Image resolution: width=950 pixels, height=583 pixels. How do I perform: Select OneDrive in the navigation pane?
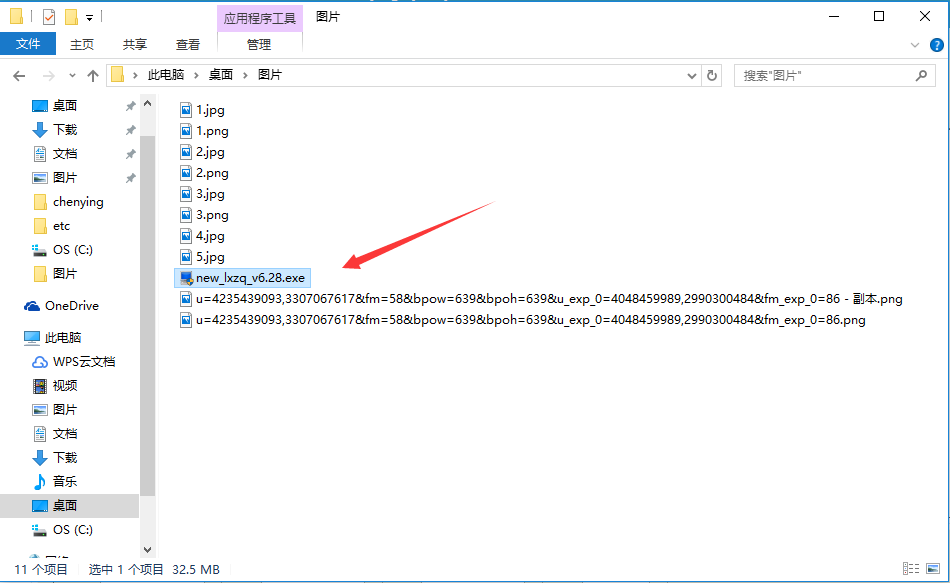[x=71, y=306]
